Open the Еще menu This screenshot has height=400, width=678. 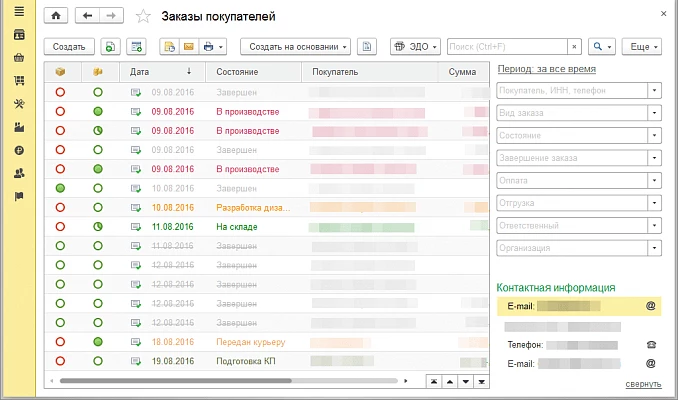pos(642,47)
